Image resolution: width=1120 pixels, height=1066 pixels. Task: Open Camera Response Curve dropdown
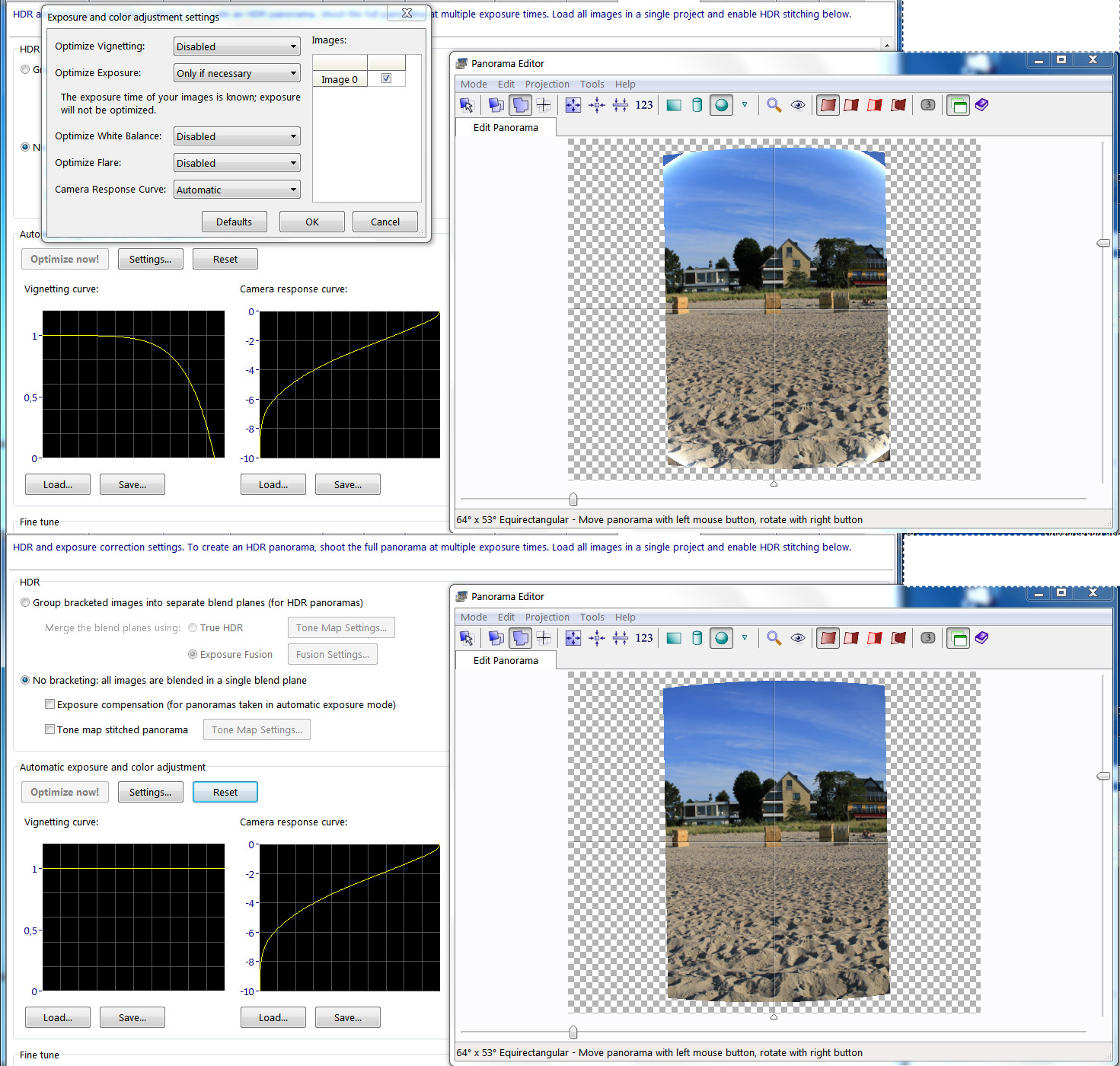pos(237,190)
